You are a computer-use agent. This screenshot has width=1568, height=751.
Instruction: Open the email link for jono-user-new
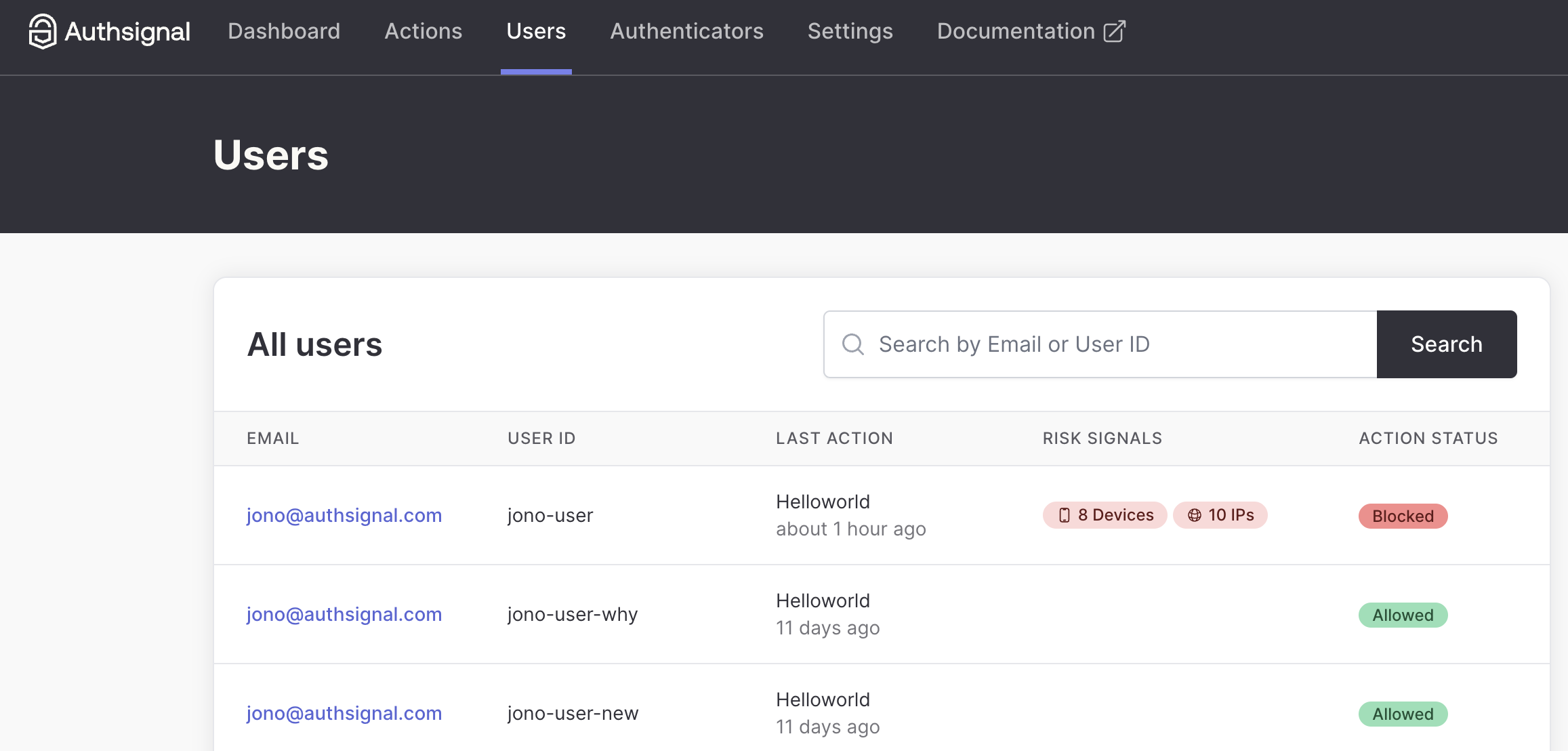coord(344,713)
